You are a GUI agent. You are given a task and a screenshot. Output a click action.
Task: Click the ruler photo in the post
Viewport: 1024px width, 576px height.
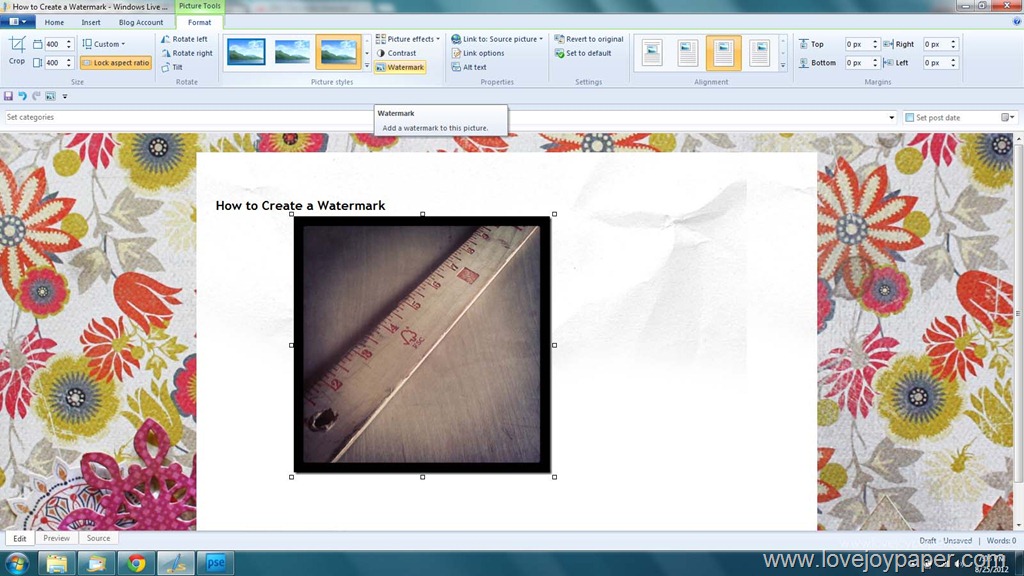tap(422, 345)
